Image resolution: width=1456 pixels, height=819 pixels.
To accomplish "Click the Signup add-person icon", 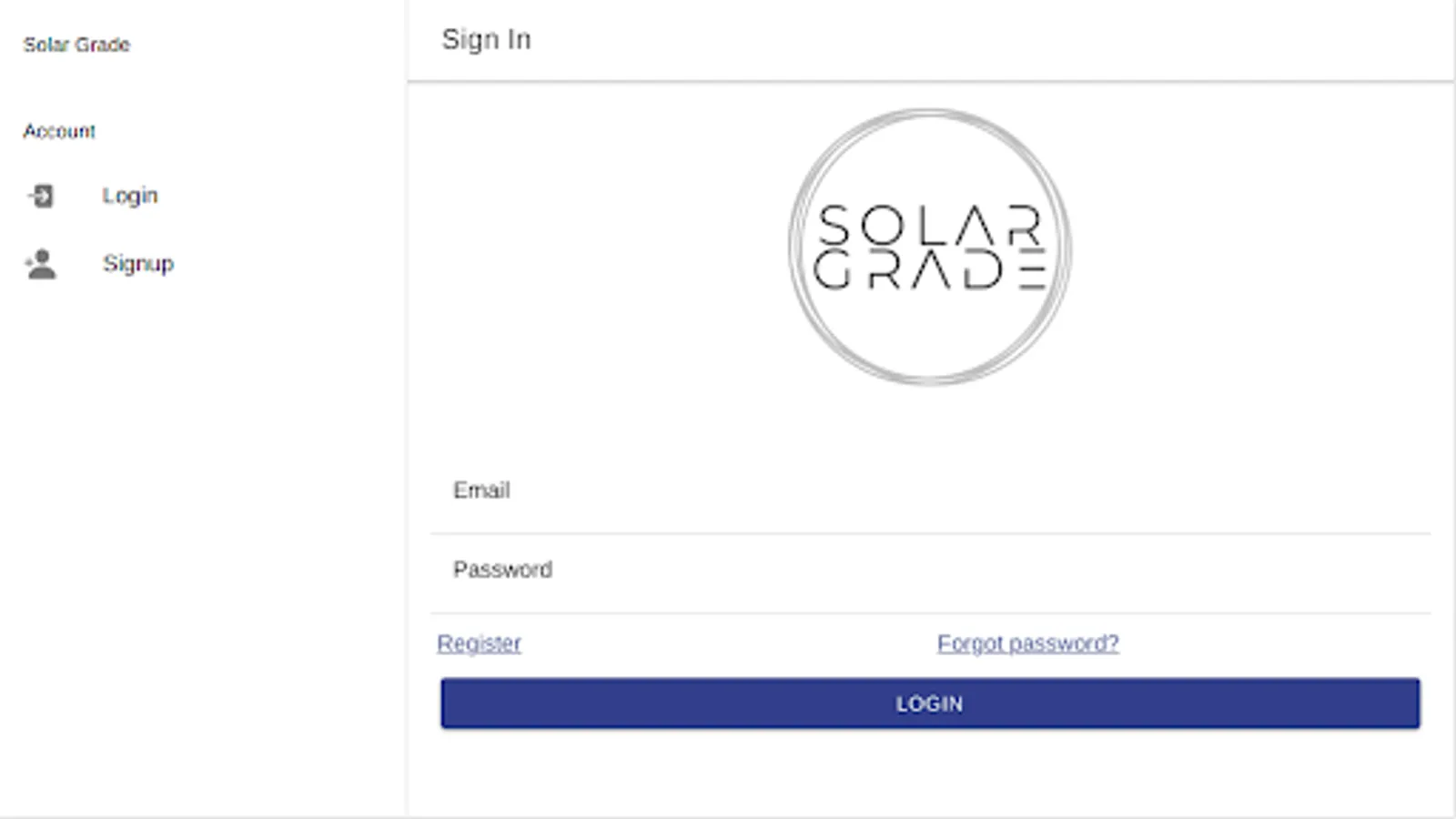I will [x=41, y=264].
